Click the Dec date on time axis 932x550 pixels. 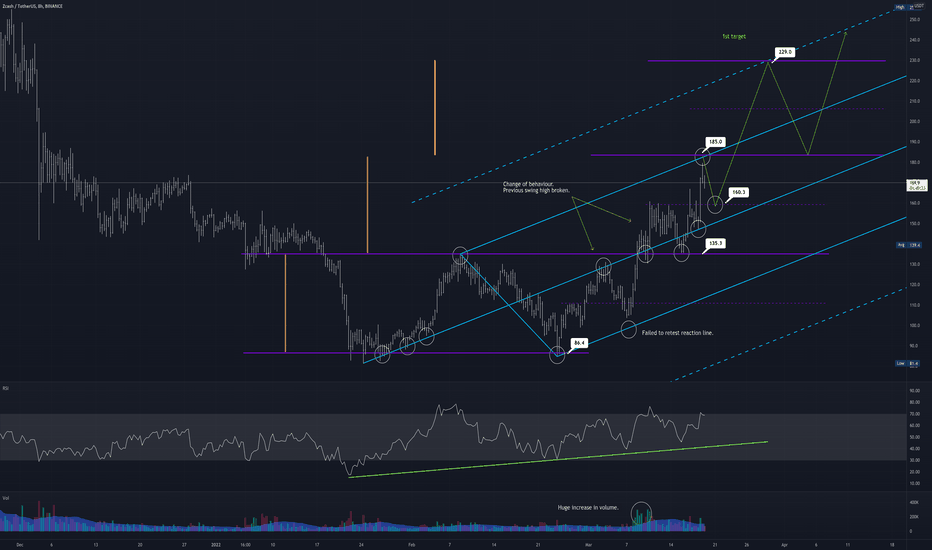(x=20, y=545)
